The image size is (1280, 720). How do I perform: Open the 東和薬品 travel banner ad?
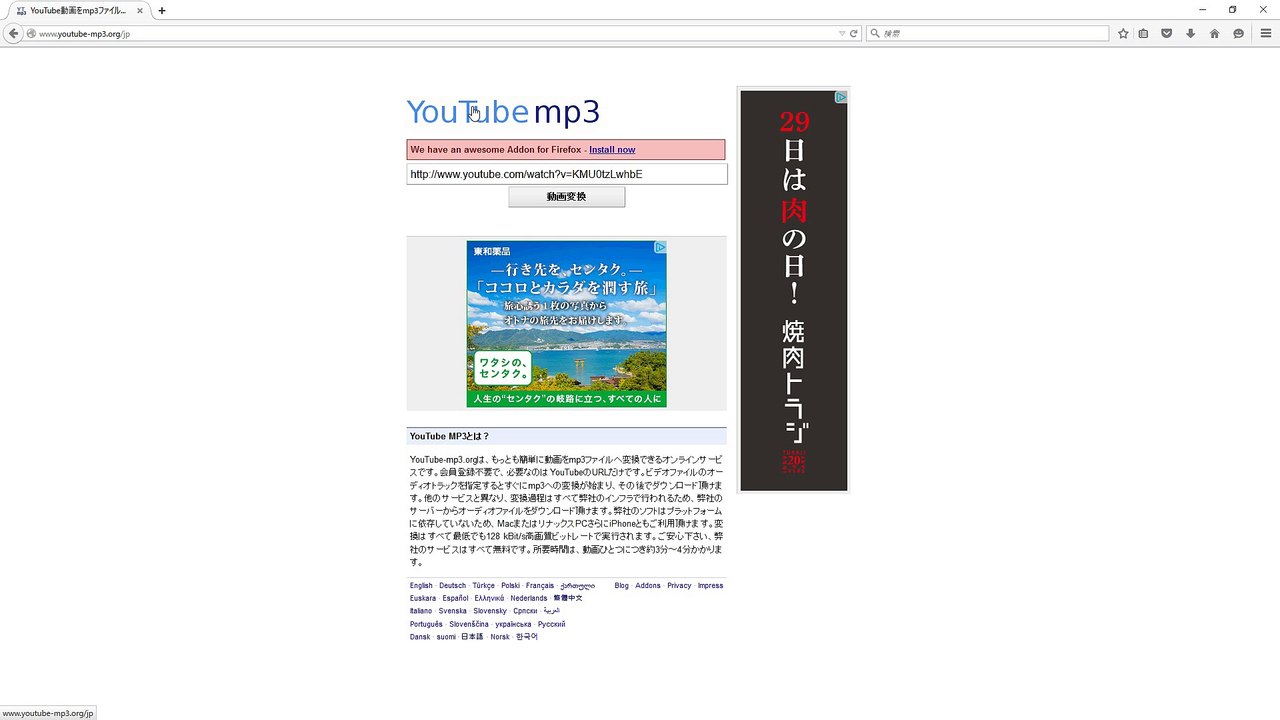click(566, 324)
